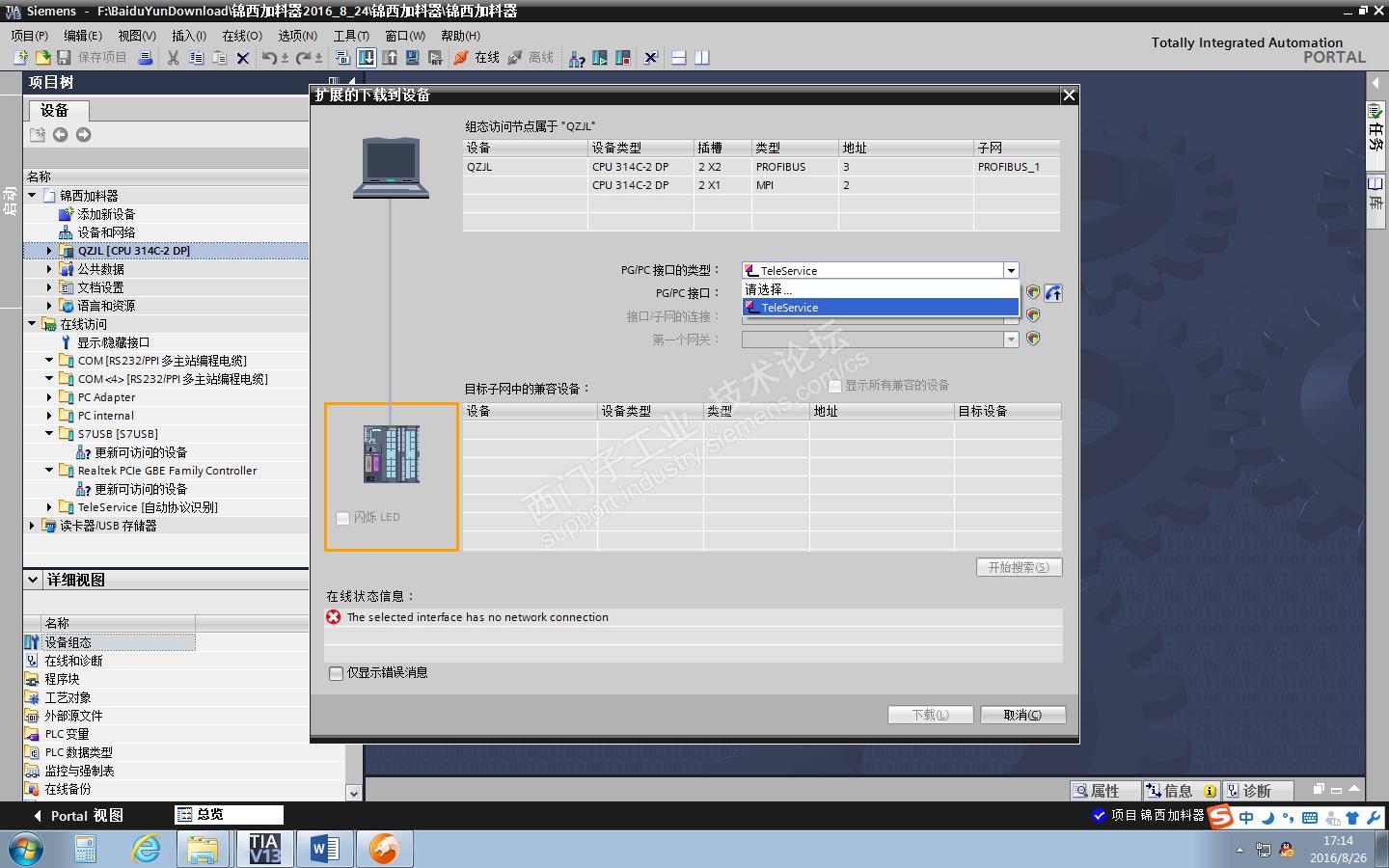Toggle the 闪烁 LED checkbox

pos(342,518)
